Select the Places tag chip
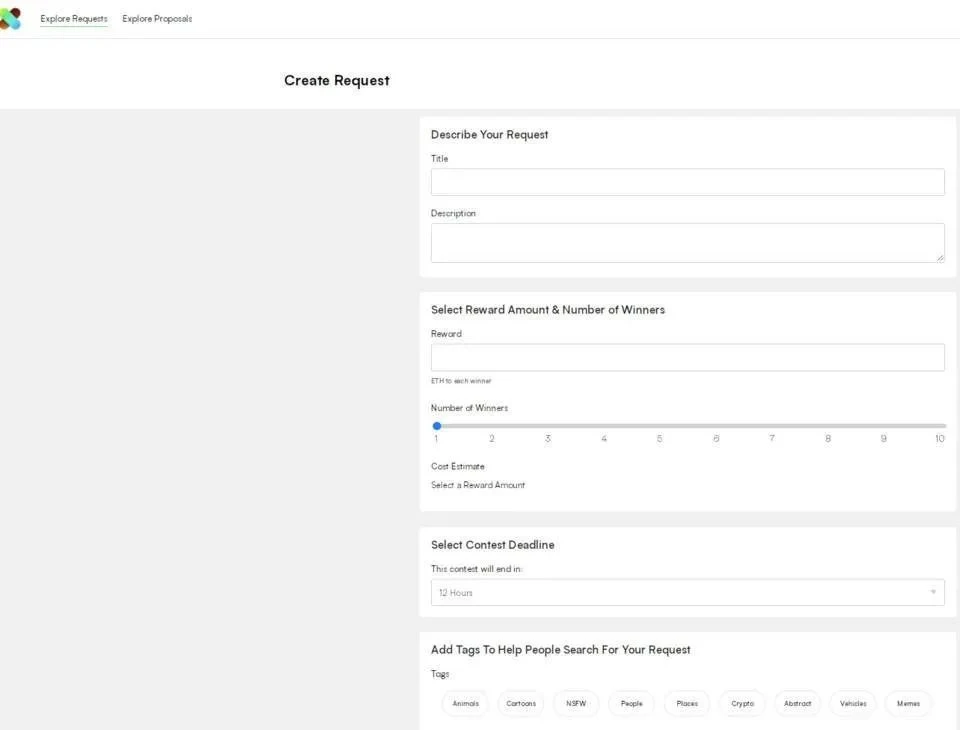This screenshot has height=730, width=960. (x=687, y=704)
